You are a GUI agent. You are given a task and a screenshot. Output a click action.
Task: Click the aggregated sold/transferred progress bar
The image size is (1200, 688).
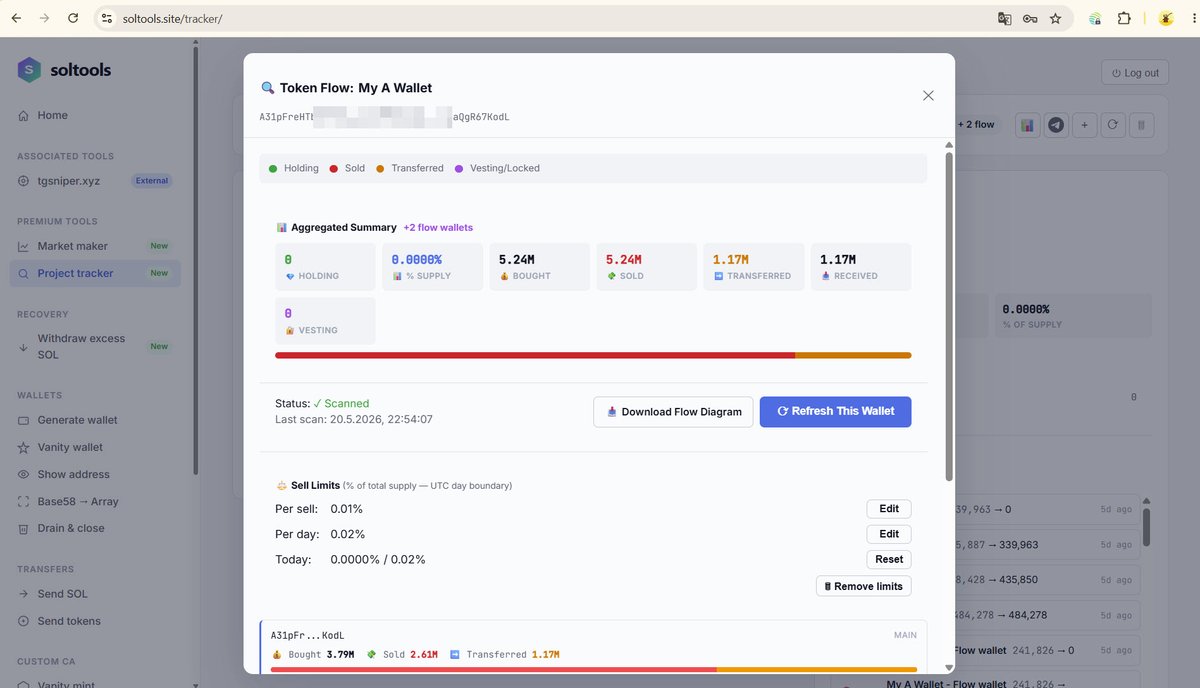(x=593, y=355)
